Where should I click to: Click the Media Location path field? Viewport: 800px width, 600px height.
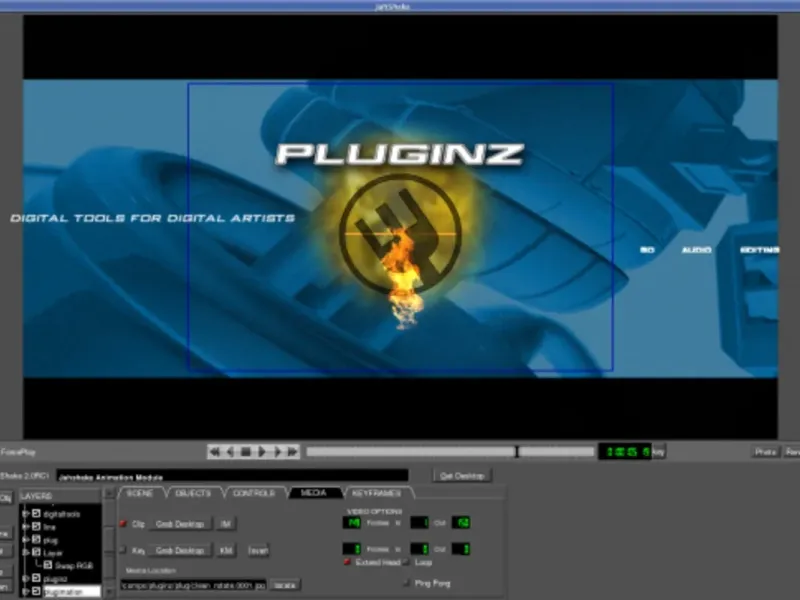(x=193, y=585)
